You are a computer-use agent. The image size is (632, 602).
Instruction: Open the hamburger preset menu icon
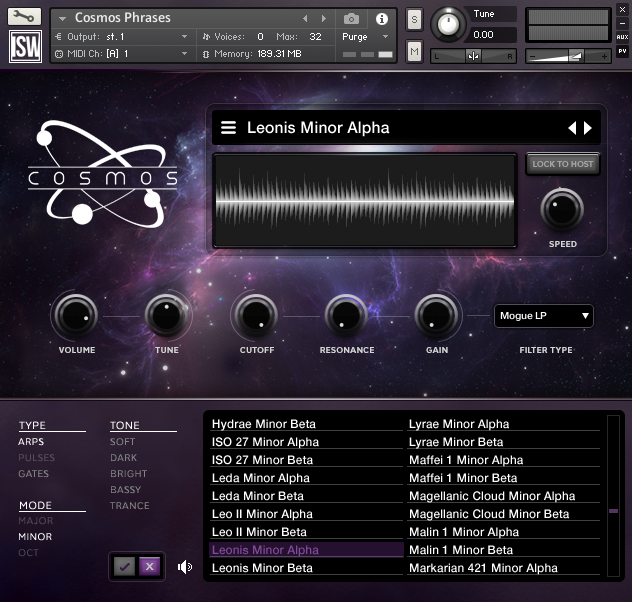229,128
